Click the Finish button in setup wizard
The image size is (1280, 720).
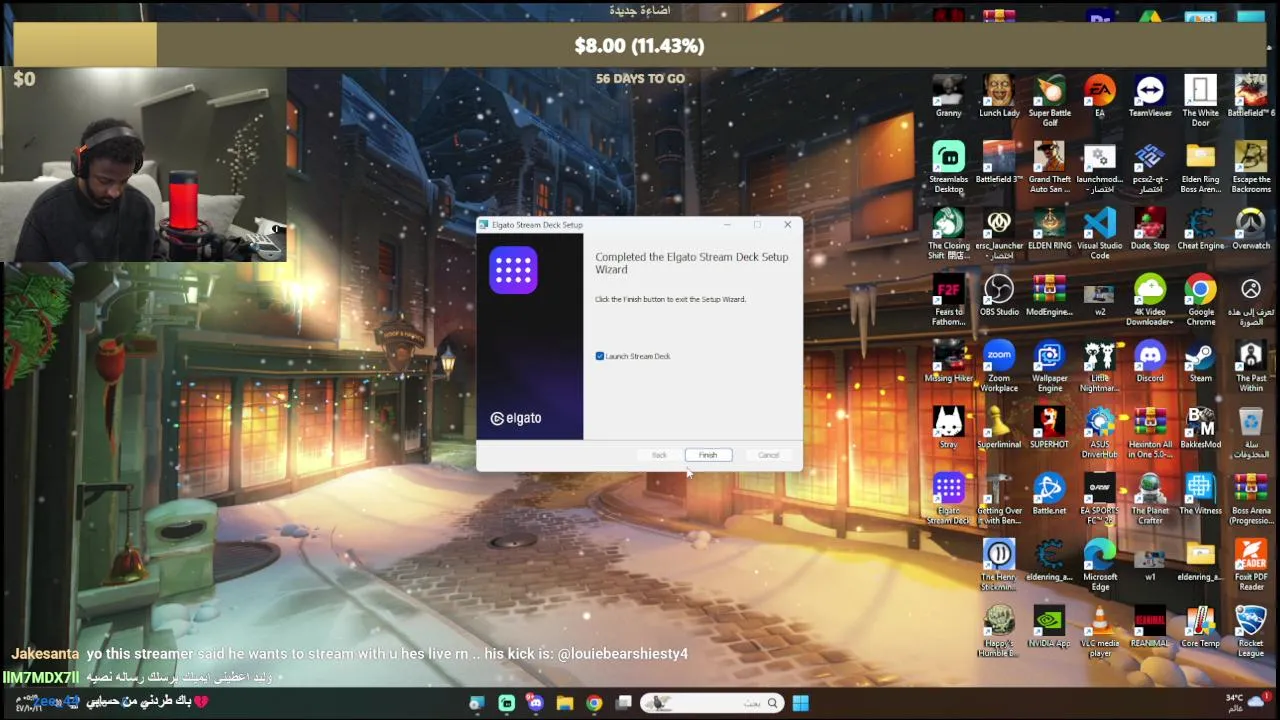click(x=708, y=455)
